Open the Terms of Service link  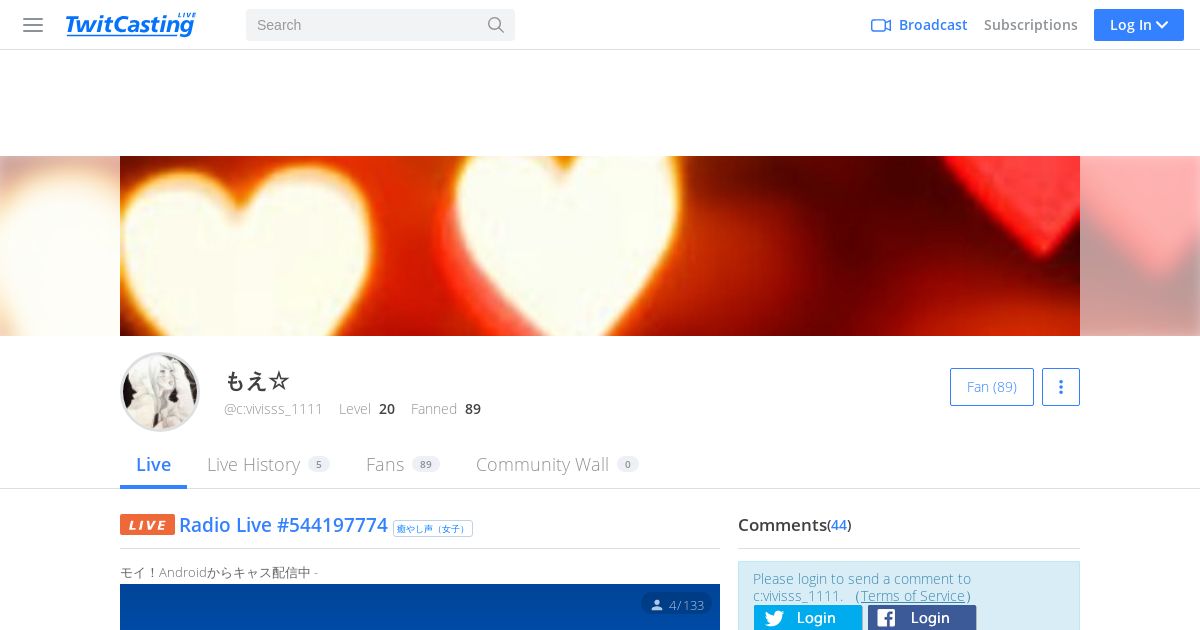tap(913, 596)
